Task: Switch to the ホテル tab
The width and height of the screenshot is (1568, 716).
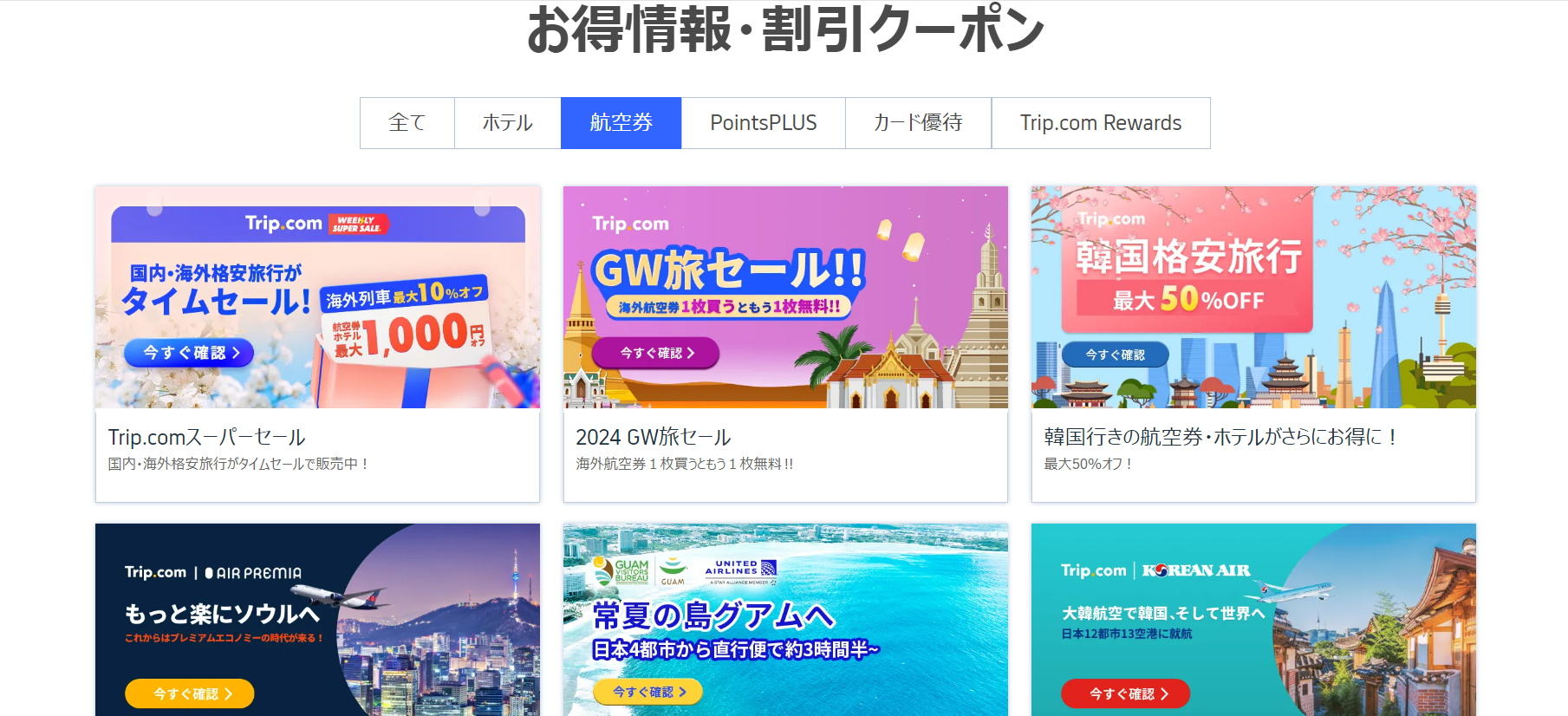Action: 508,123
